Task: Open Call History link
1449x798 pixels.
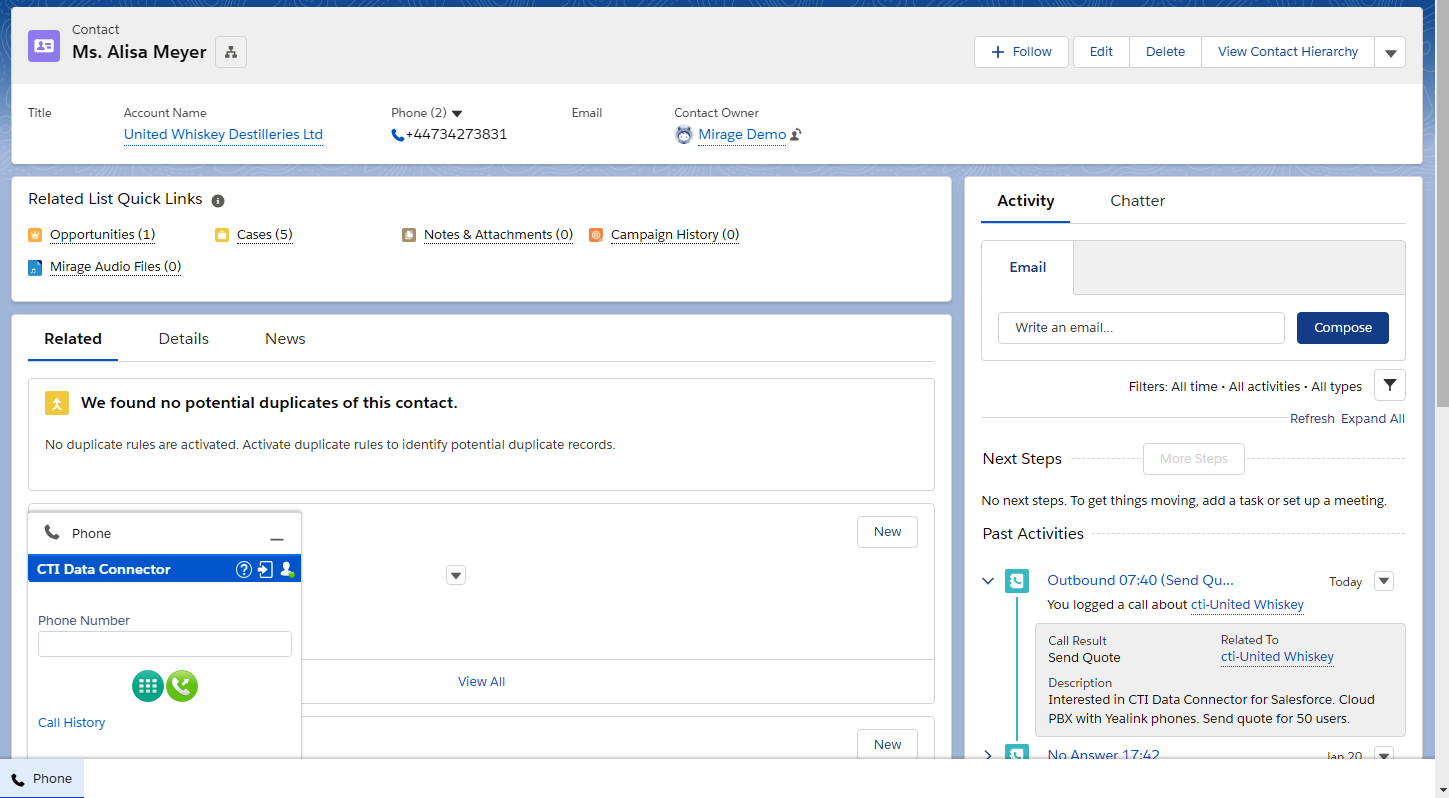Action: (71, 721)
